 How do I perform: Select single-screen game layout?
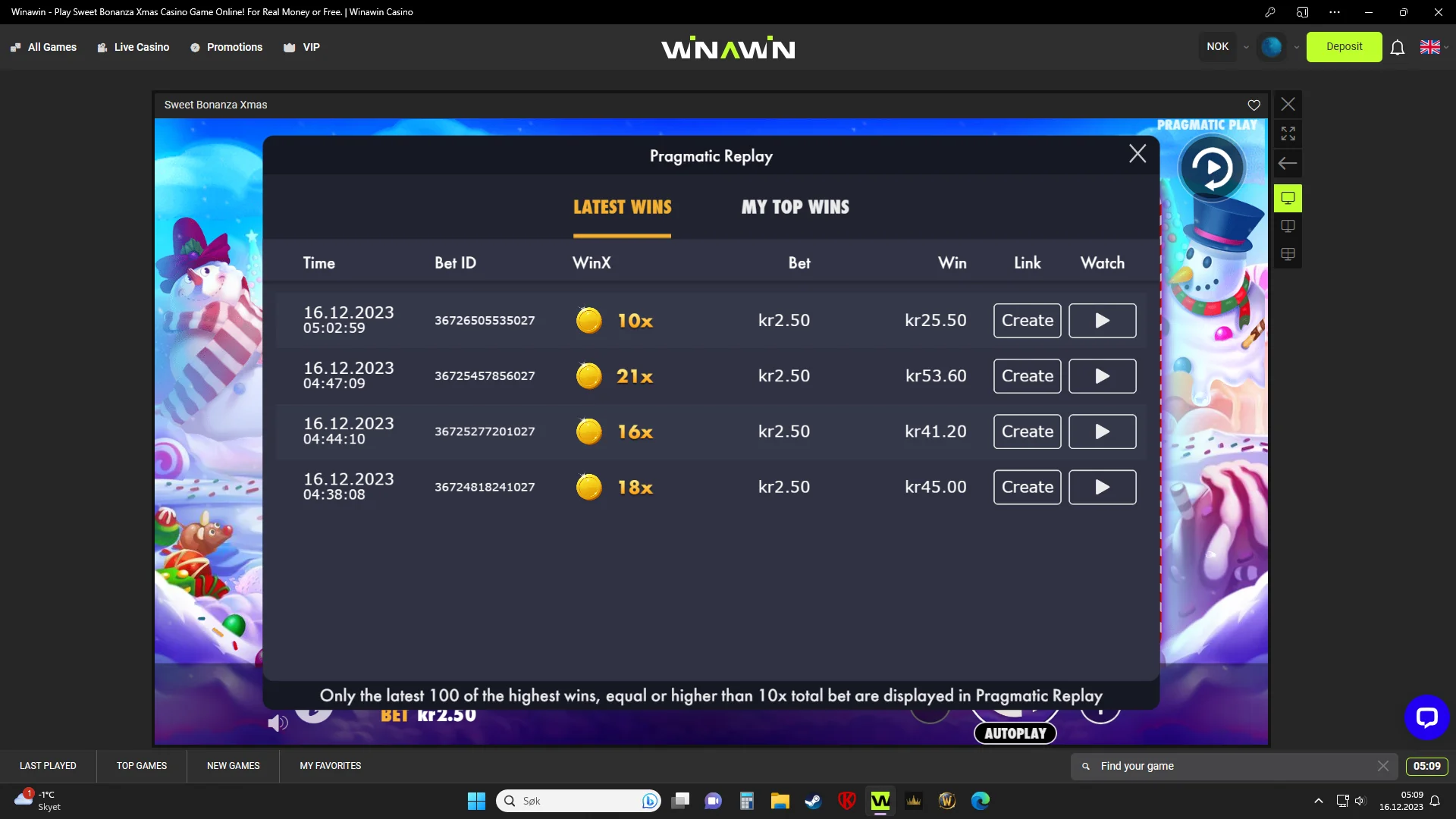pos(1288,198)
